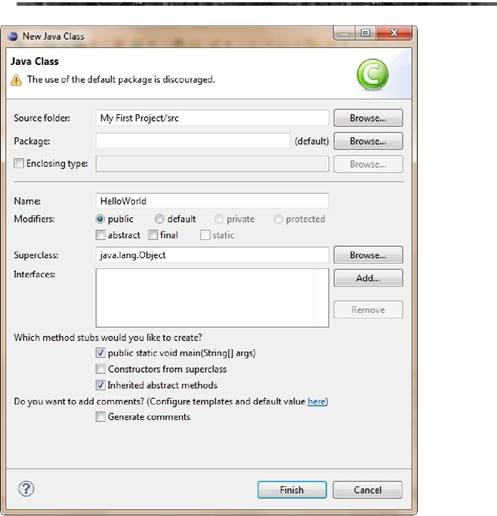Click the green Java class wizard icon
The width and height of the screenshot is (497, 516).
coord(372,74)
